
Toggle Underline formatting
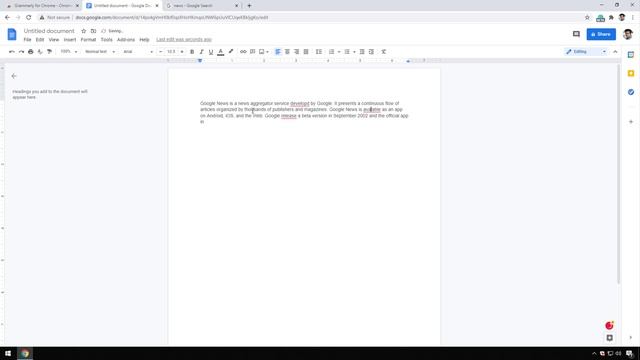point(211,52)
